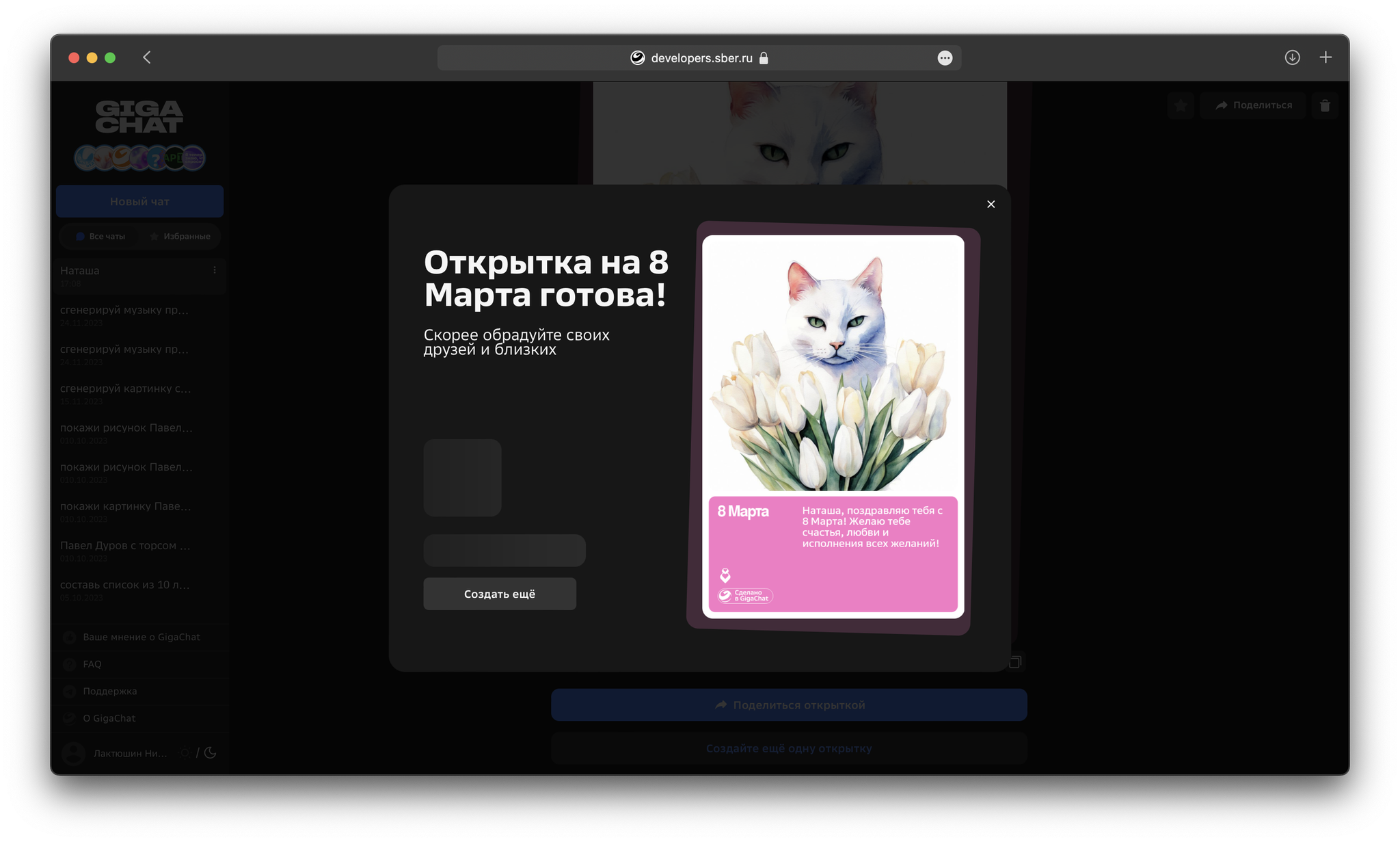Click the heading "Открытка на 8 Марта готова!"

[546, 278]
